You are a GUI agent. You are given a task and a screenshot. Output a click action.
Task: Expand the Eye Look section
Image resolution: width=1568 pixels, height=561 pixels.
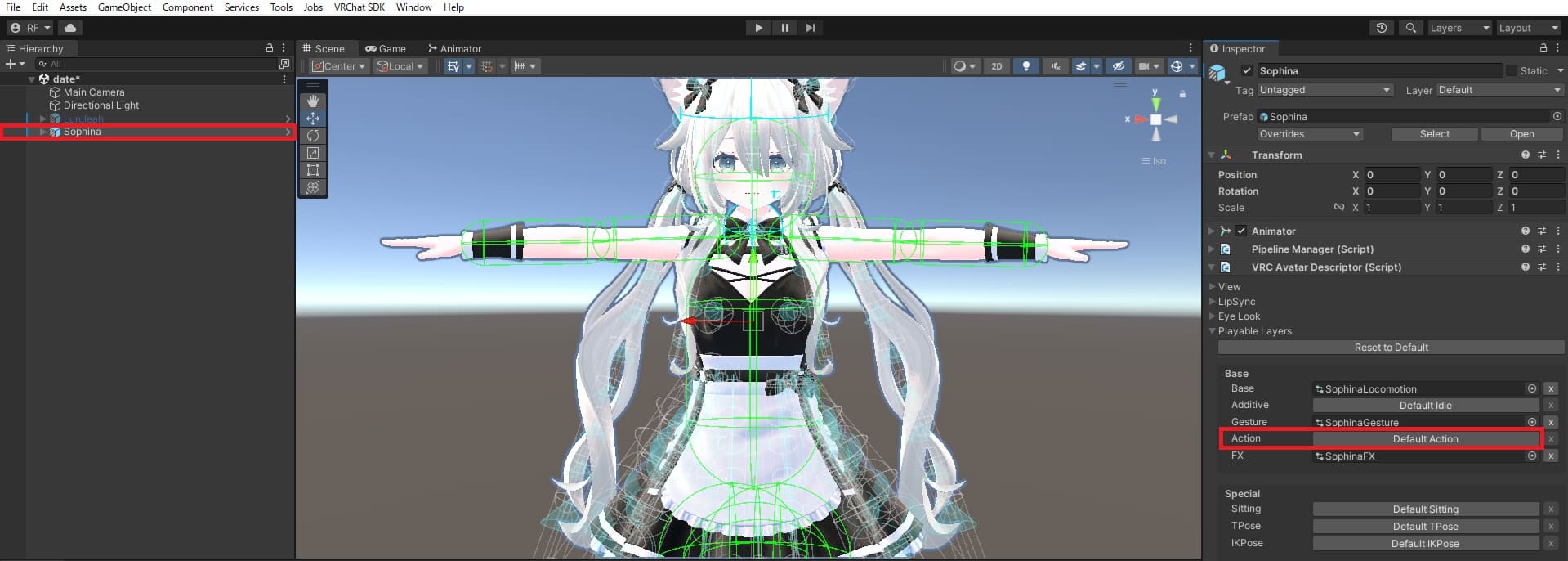click(x=1239, y=316)
